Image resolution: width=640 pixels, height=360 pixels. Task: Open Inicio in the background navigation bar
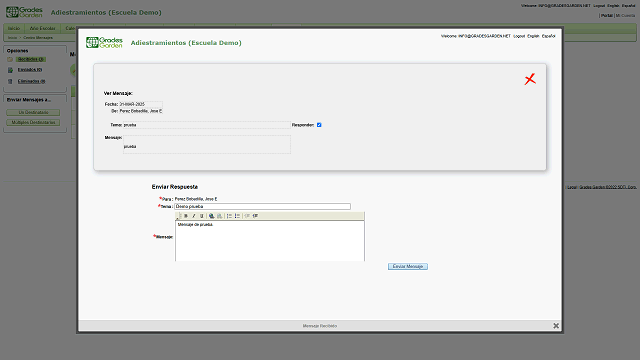pyautogui.click(x=14, y=28)
